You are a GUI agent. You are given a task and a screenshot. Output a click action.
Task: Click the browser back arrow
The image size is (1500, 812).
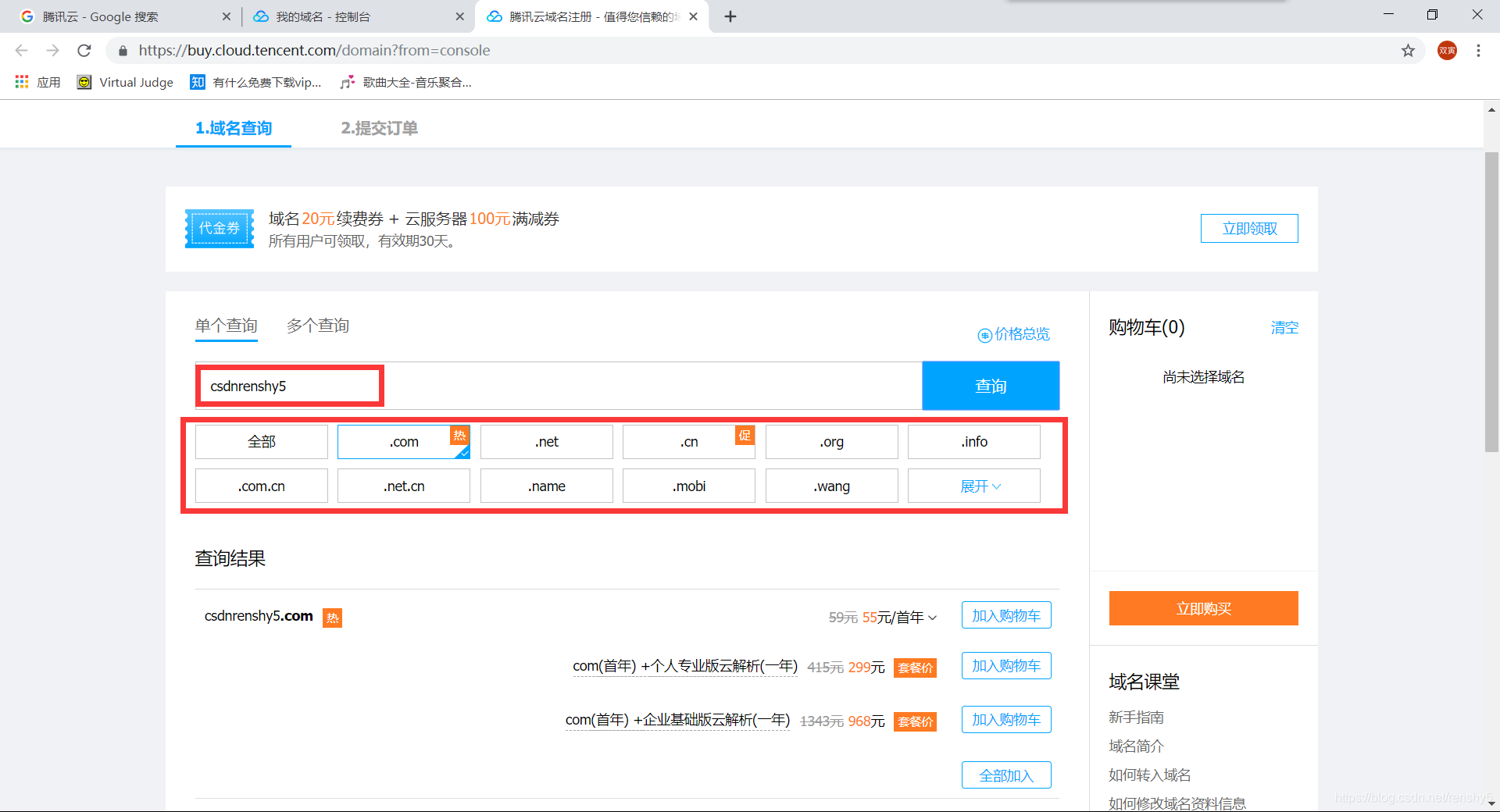click(x=21, y=50)
